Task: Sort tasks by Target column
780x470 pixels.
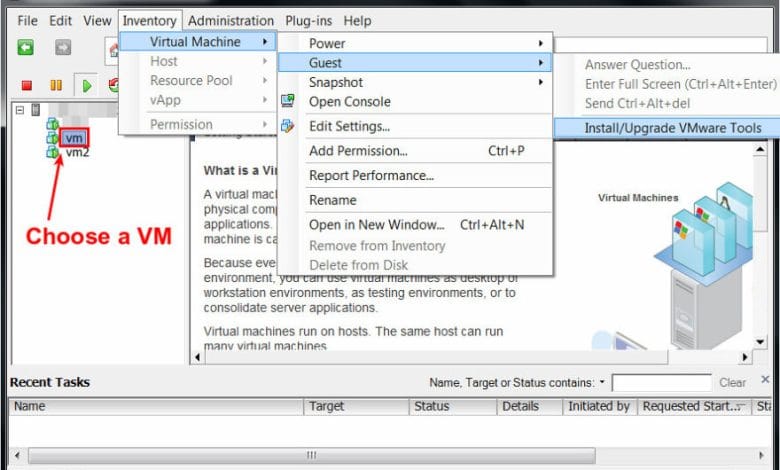Action: click(x=356, y=406)
